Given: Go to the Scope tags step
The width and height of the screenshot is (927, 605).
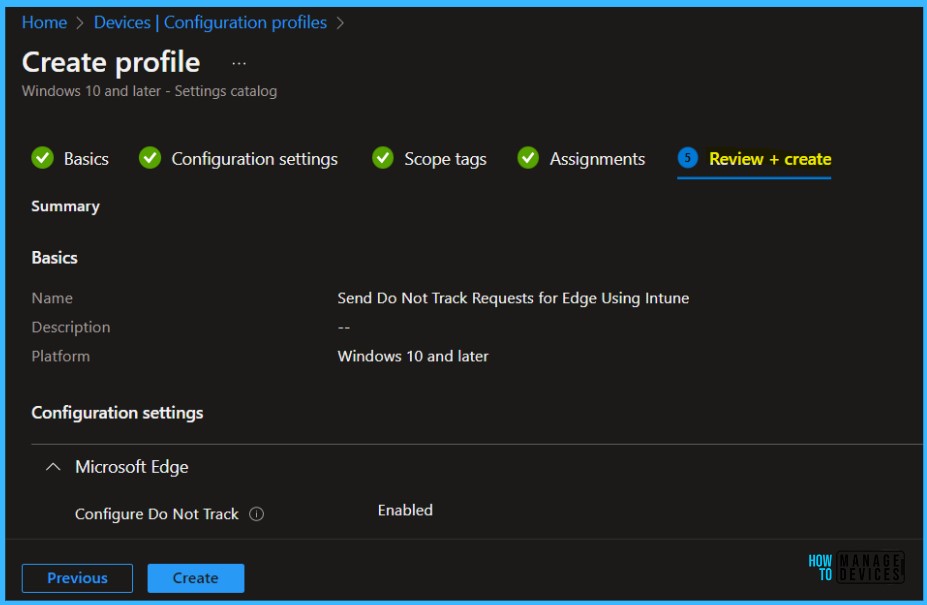Looking at the screenshot, I should [x=445, y=158].
